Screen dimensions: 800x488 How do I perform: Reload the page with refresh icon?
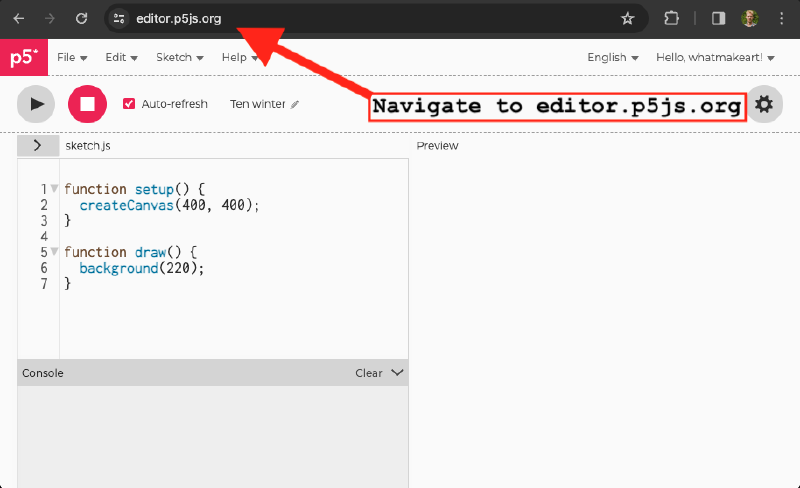81,19
